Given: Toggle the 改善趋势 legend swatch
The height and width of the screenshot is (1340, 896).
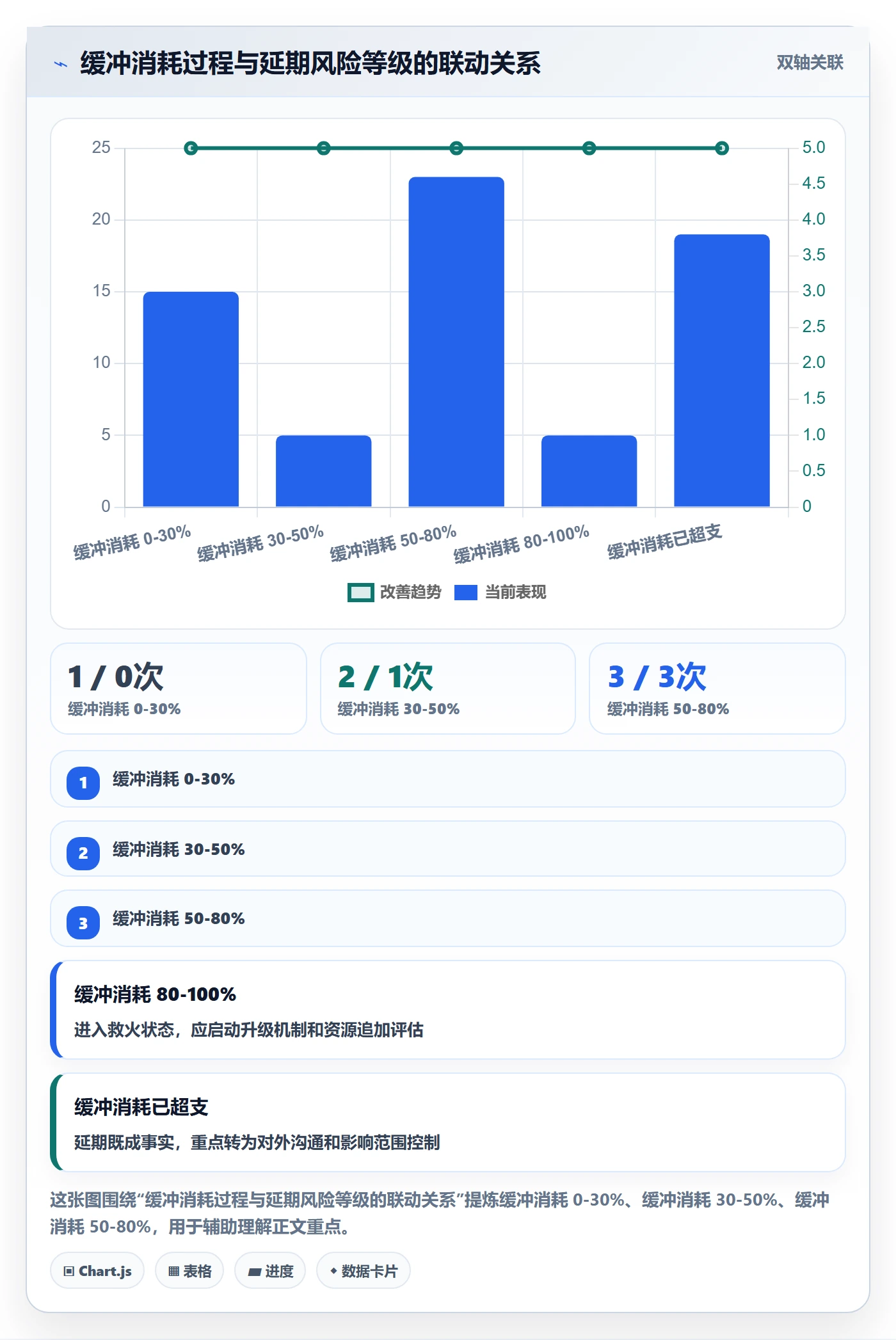Looking at the screenshot, I should pyautogui.click(x=360, y=593).
